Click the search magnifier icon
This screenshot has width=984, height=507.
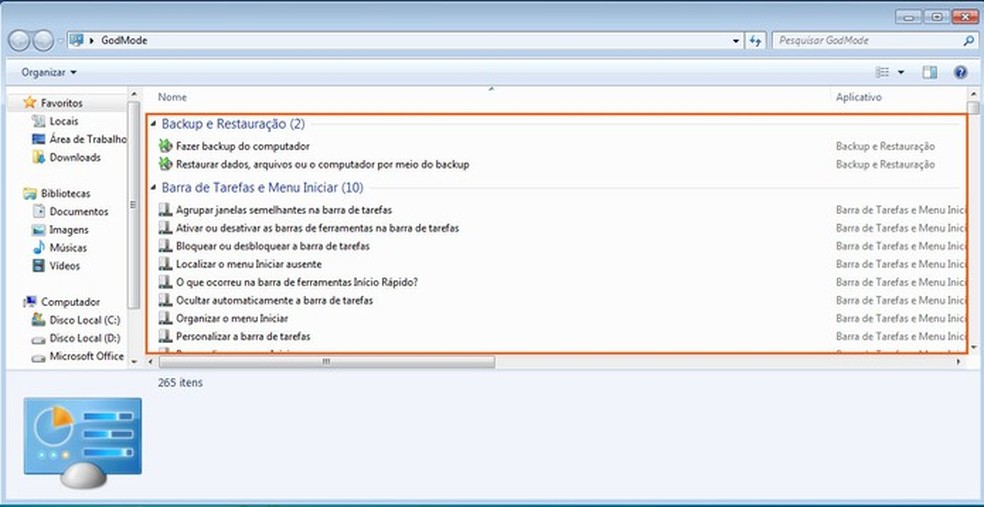968,41
